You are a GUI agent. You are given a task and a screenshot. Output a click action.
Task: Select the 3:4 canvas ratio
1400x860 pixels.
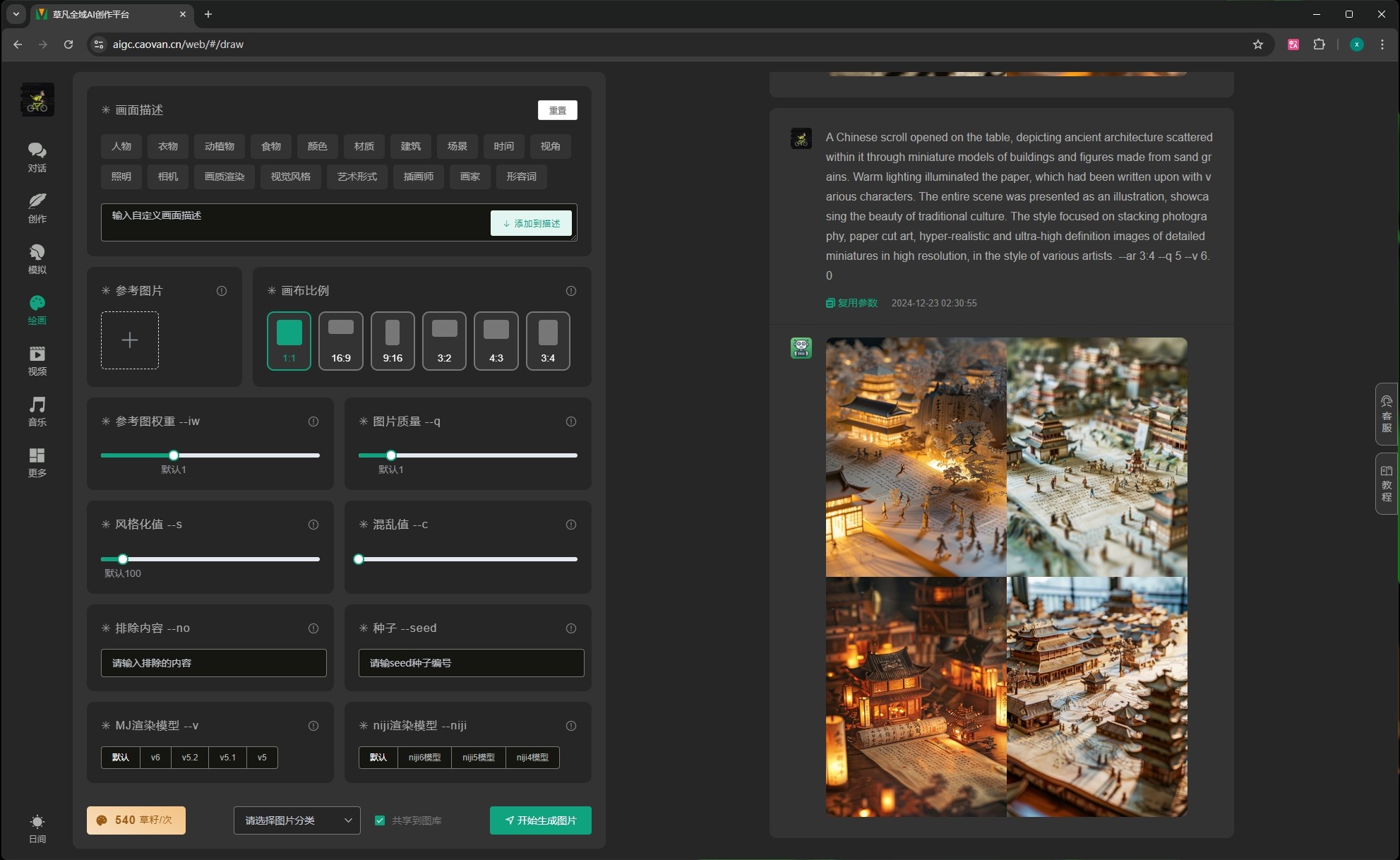pos(548,341)
